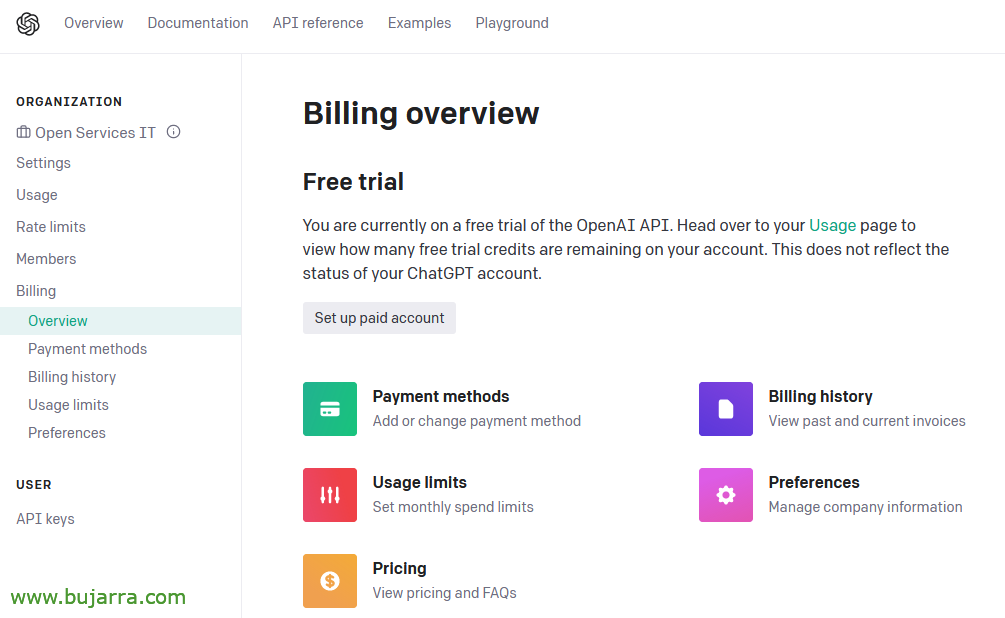This screenshot has width=1005, height=618.
Task: Click the red Usage limits sliders icon
Action: pyautogui.click(x=329, y=495)
